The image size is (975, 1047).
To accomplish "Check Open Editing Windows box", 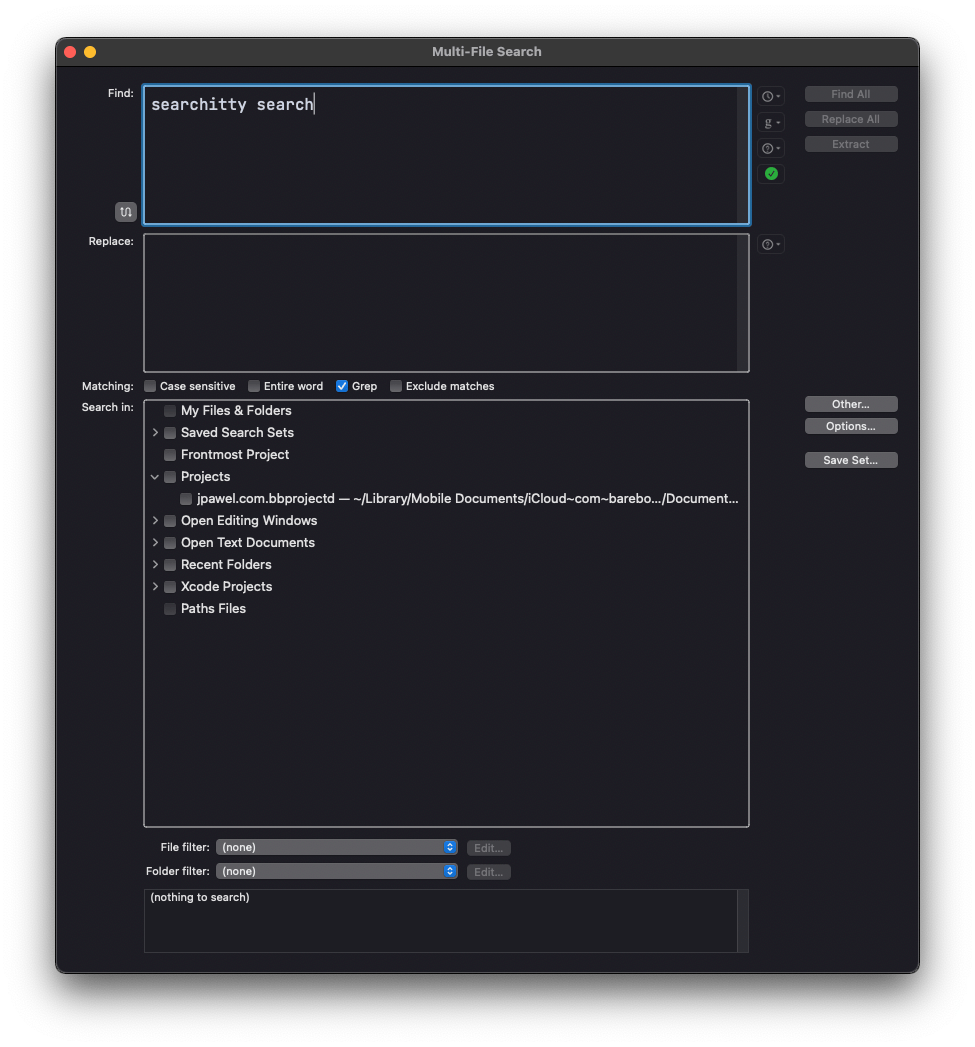I will coord(170,521).
